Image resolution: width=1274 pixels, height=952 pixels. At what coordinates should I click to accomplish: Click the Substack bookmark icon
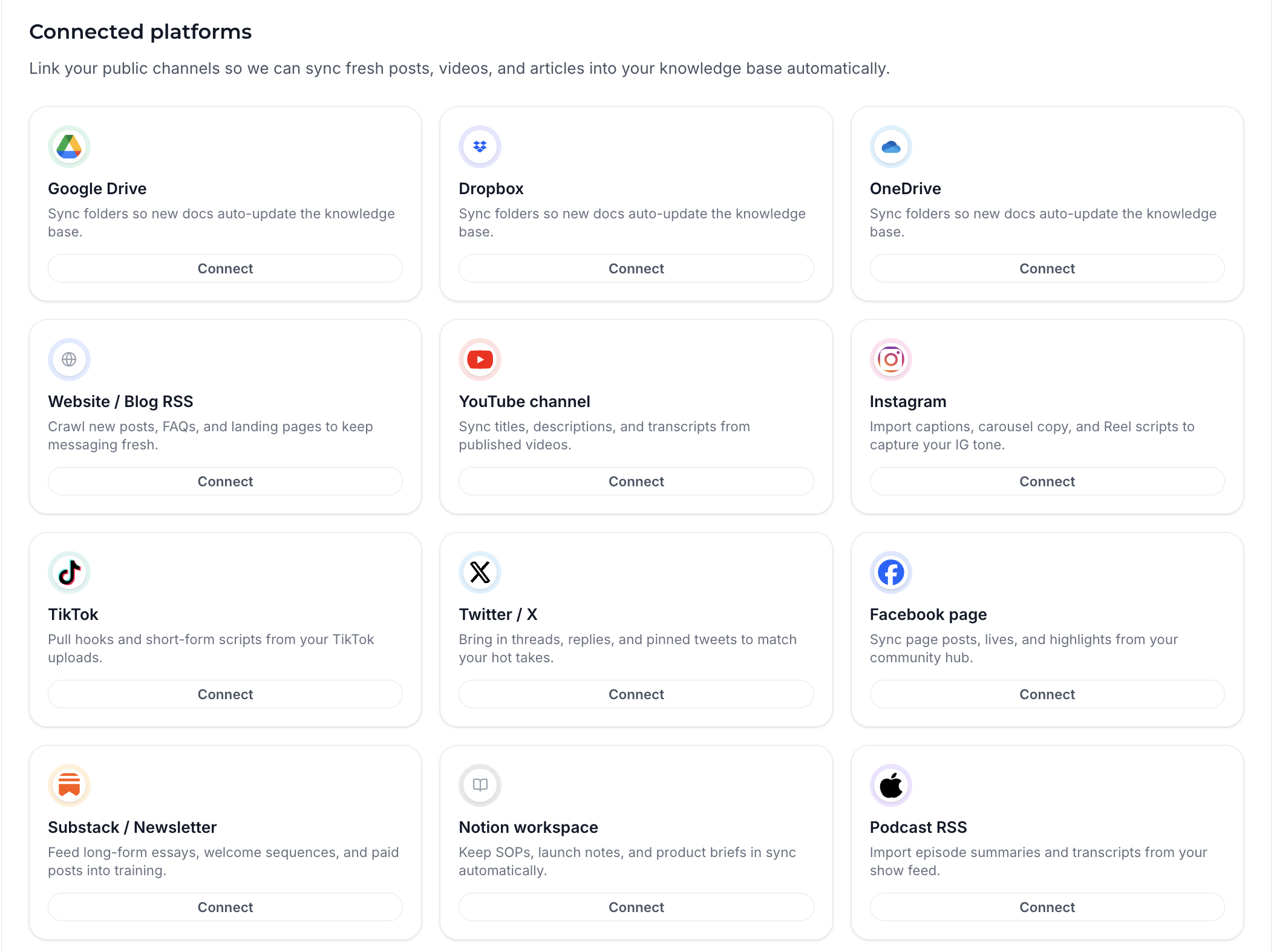coord(69,785)
